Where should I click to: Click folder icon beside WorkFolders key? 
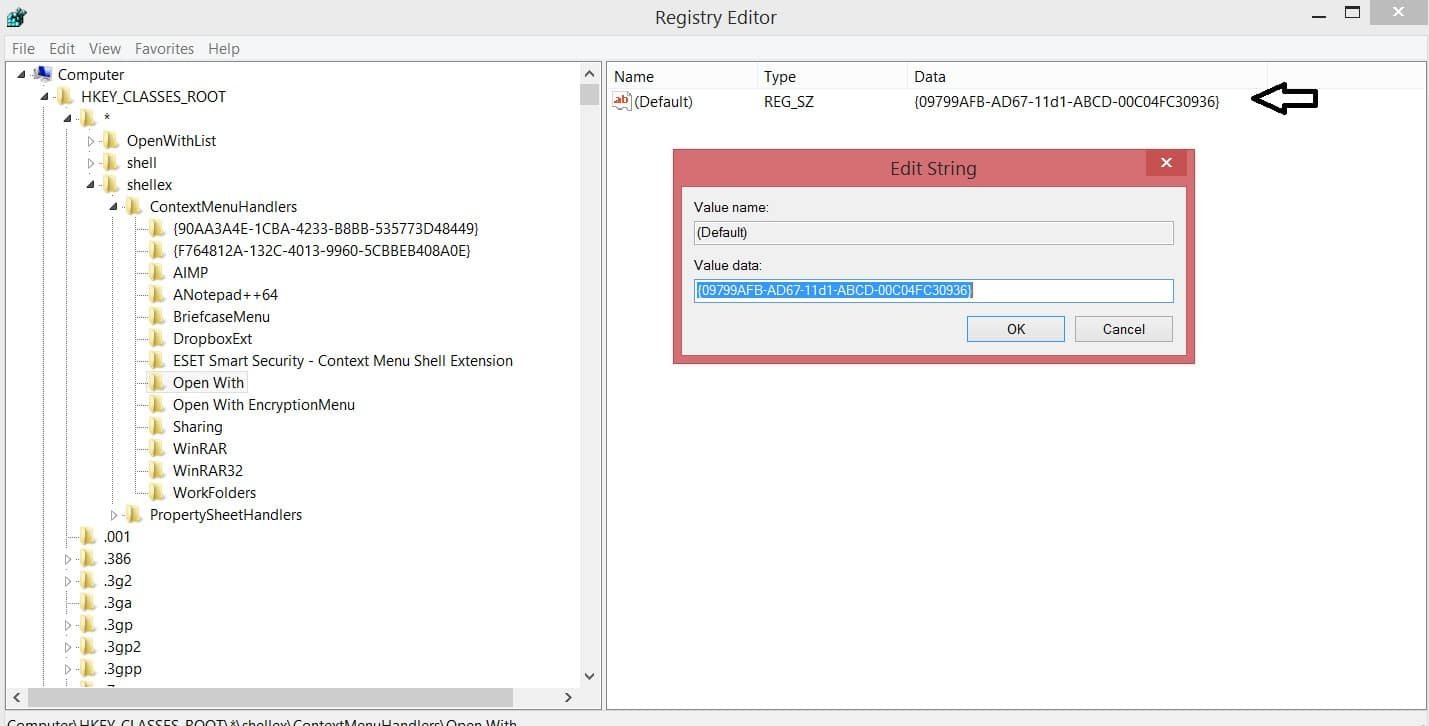tap(157, 493)
